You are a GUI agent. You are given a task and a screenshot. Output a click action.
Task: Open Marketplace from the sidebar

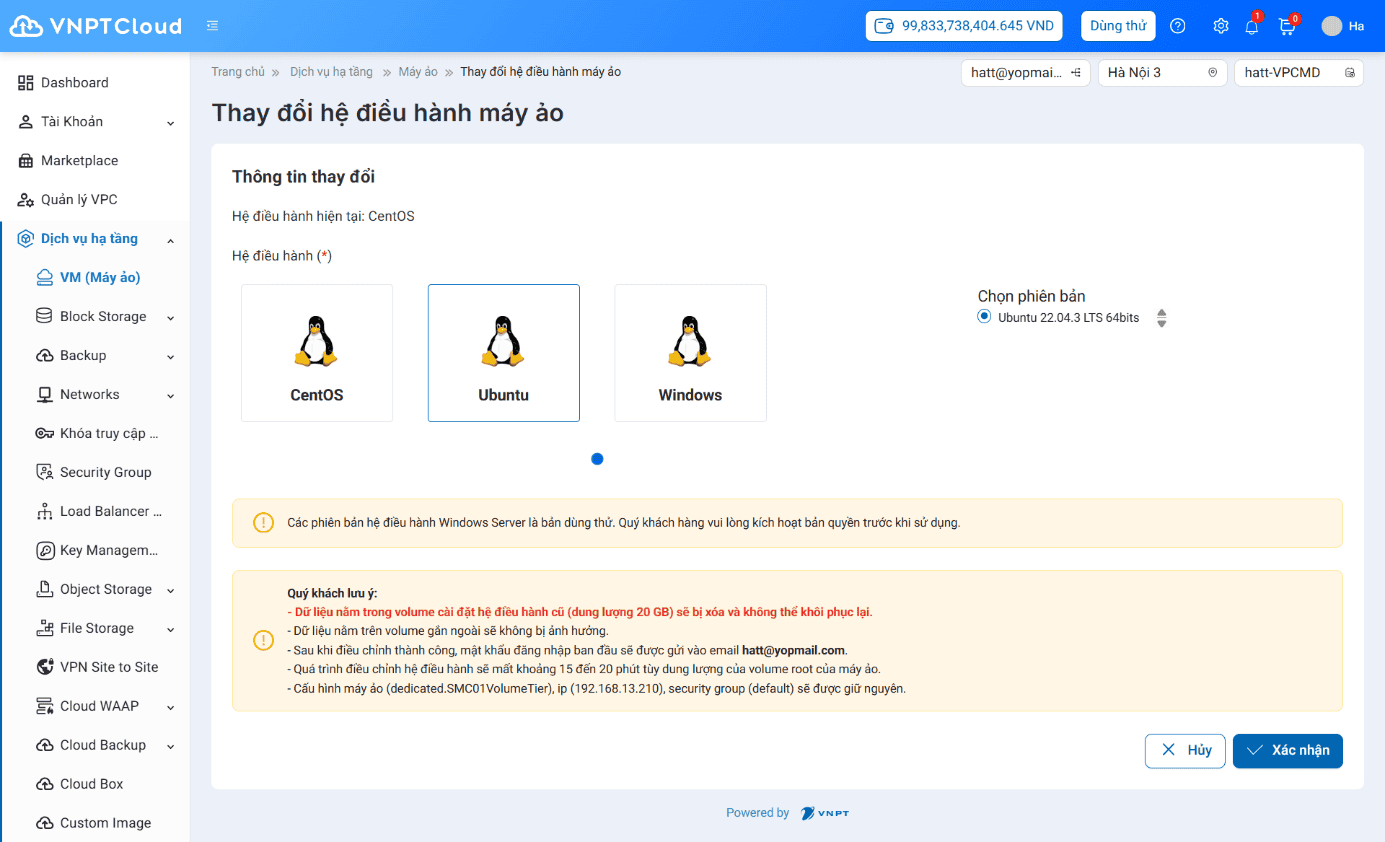79,161
